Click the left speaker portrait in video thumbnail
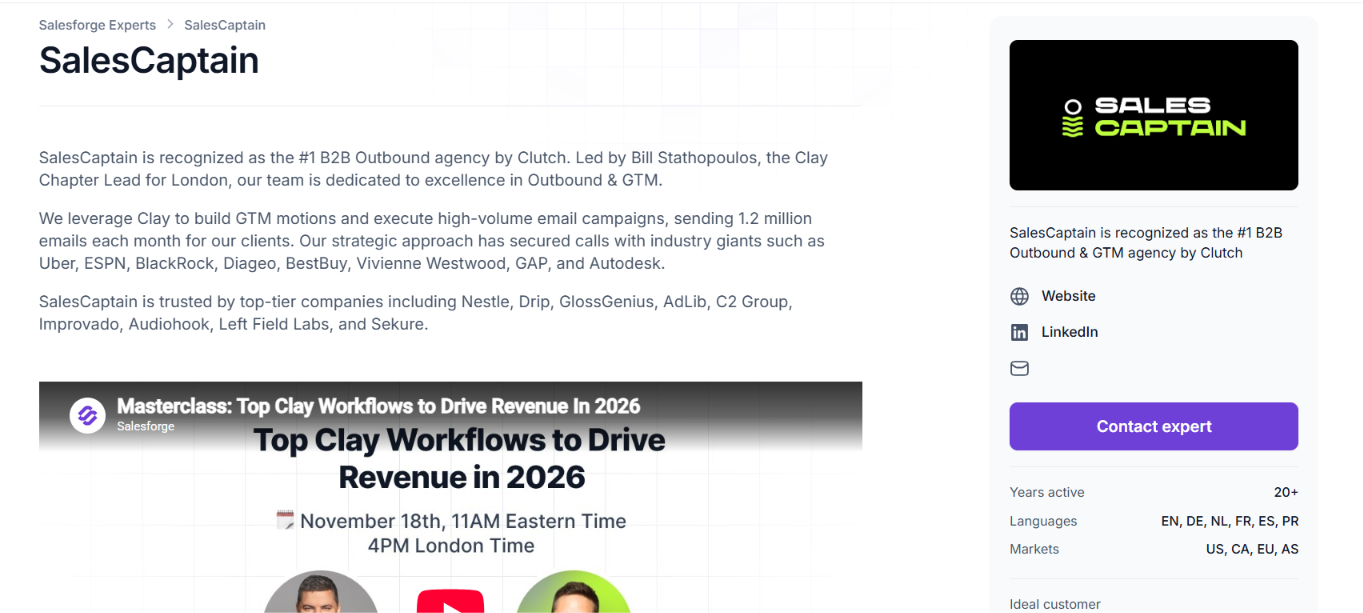The width and height of the screenshot is (1363, 613). [321, 592]
